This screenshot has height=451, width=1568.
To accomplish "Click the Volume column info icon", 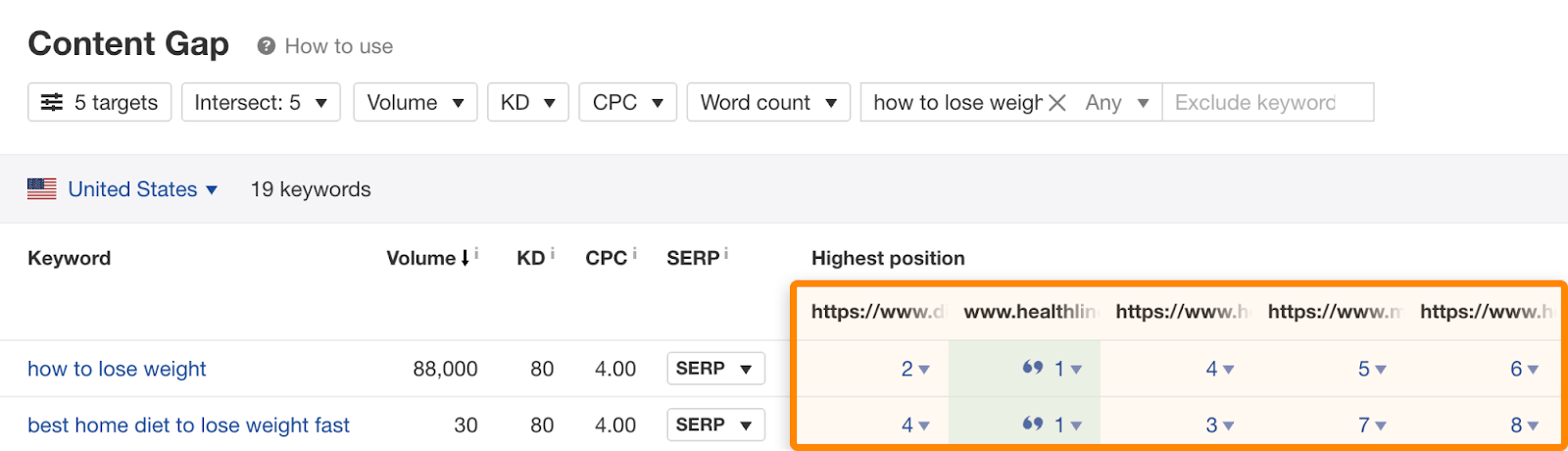I will [476, 254].
